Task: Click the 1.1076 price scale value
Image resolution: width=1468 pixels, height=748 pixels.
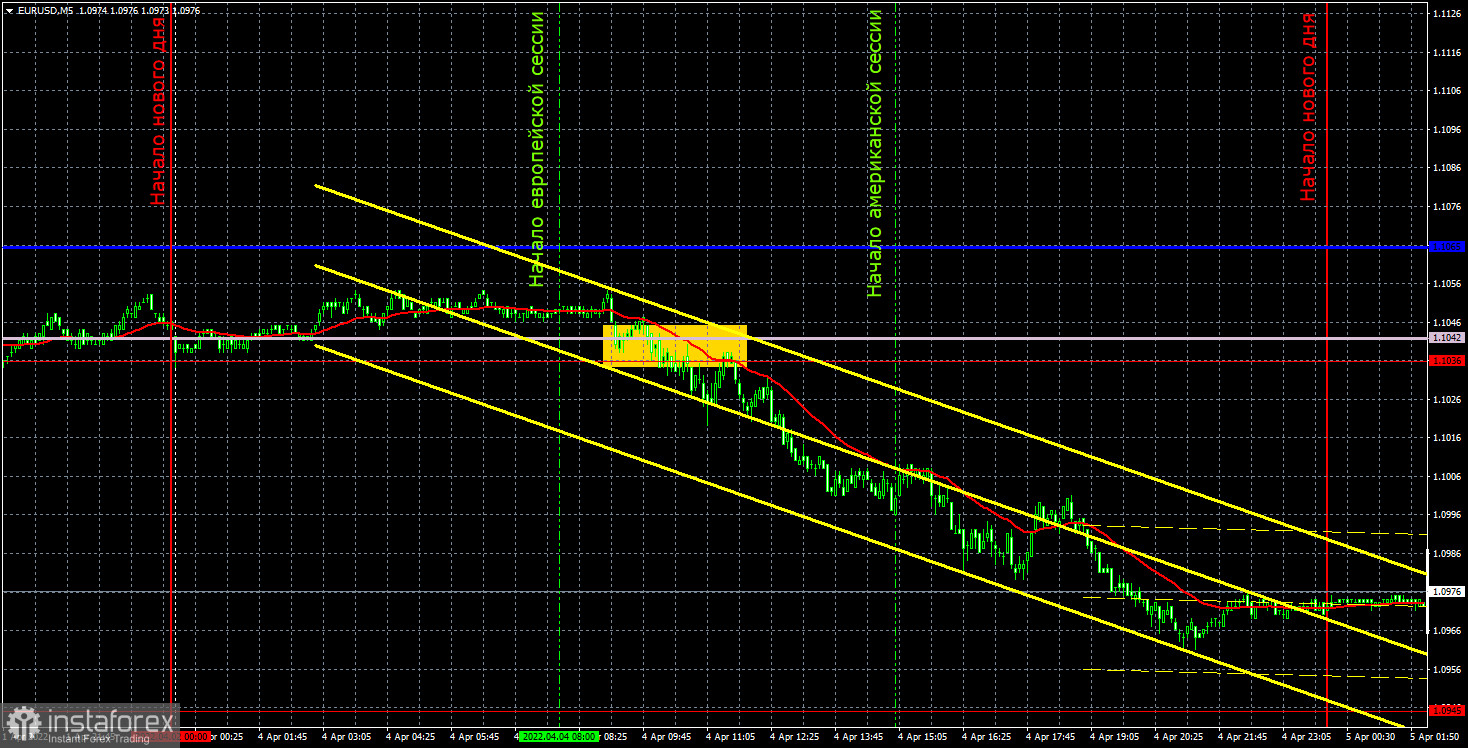Action: coord(1447,207)
